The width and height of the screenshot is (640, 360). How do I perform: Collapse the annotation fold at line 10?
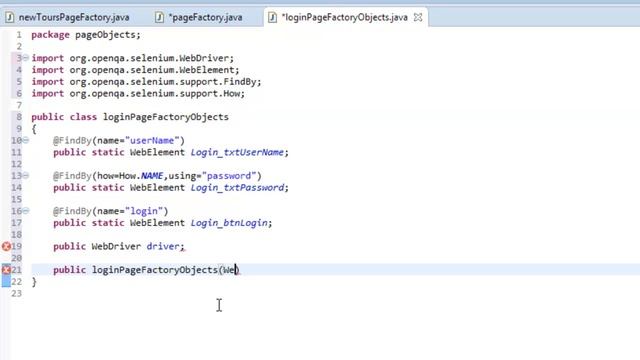[26, 140]
